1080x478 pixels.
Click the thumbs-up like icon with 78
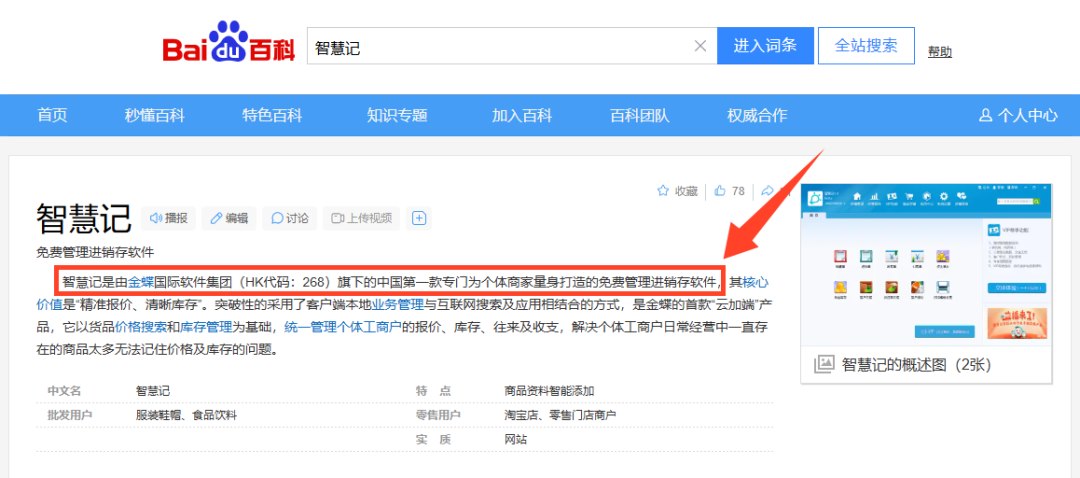tap(720, 191)
